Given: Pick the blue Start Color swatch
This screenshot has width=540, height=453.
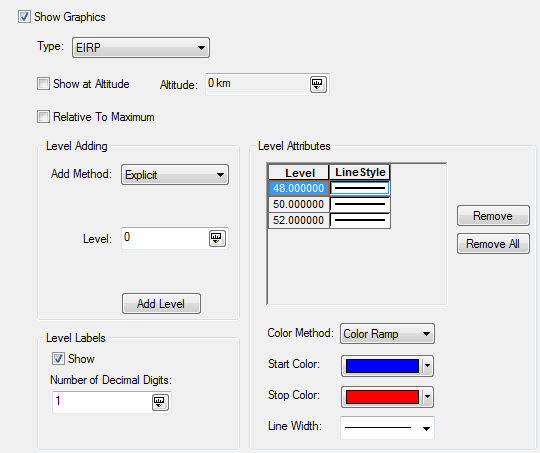Looking at the screenshot, I should [x=382, y=366].
